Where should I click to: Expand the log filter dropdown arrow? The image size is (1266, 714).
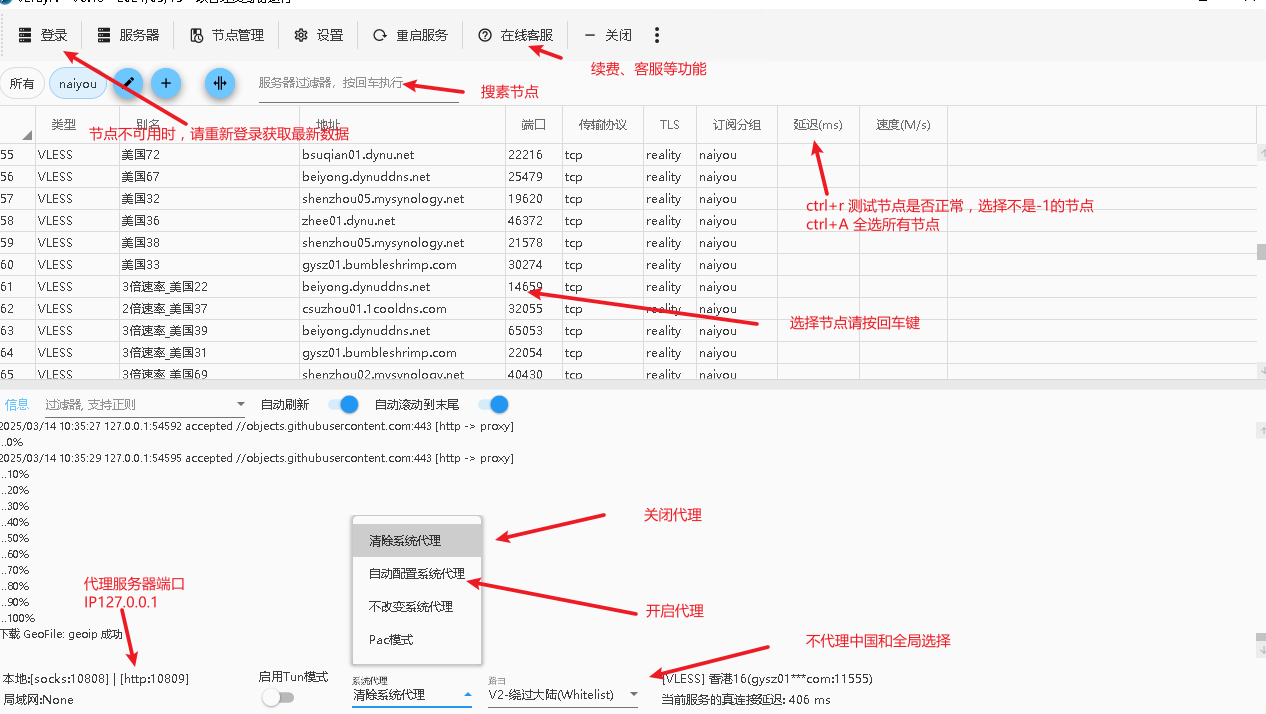pos(240,405)
